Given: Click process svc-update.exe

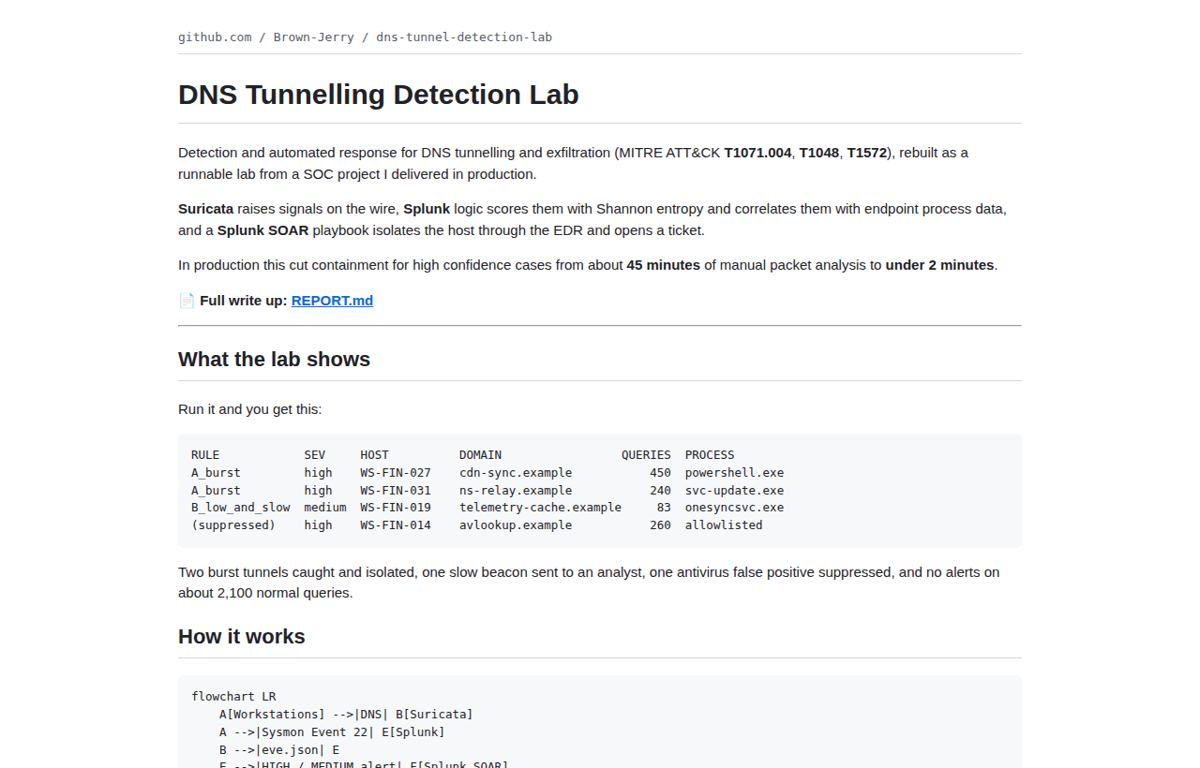Looking at the screenshot, I should [735, 491].
